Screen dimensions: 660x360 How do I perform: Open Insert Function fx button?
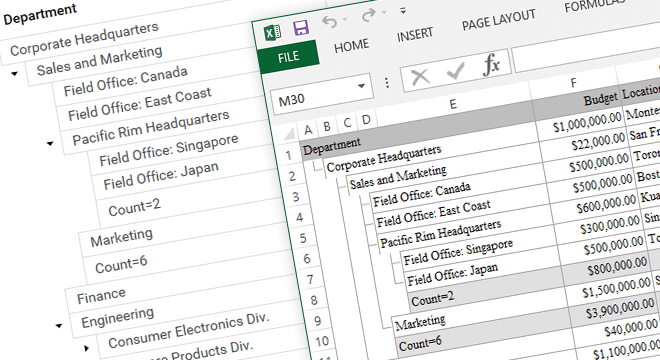491,65
